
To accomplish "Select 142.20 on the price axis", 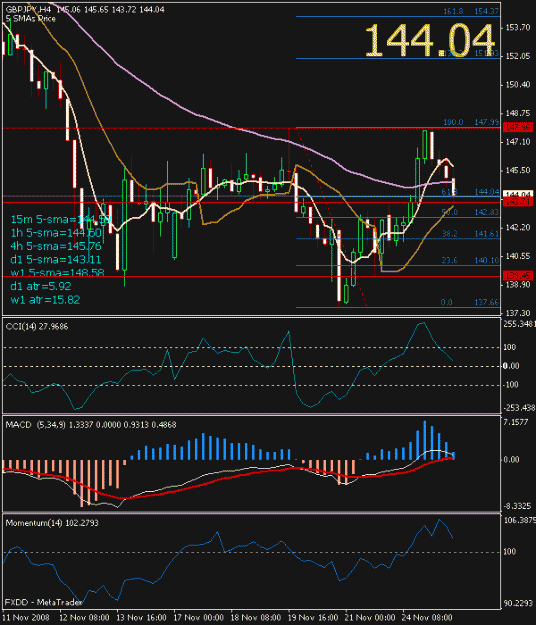I will [x=518, y=228].
